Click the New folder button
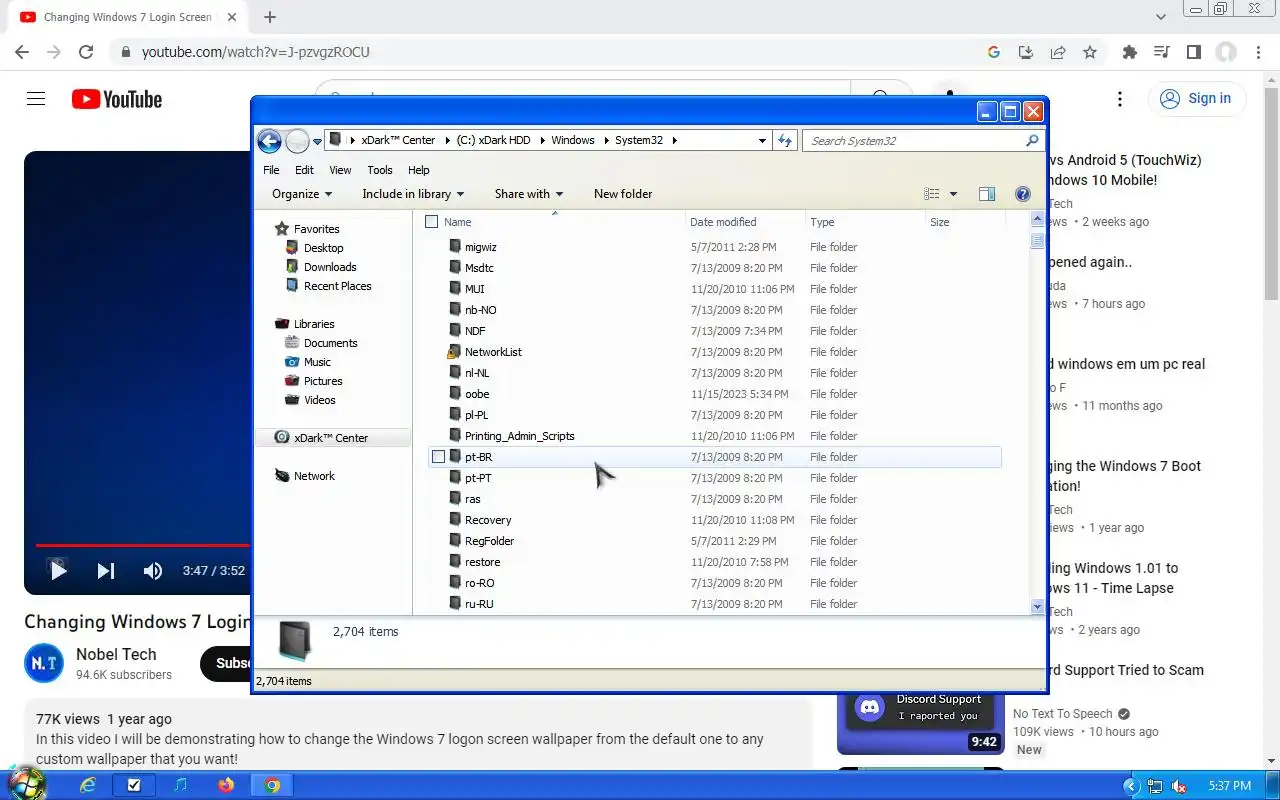 click(x=622, y=194)
